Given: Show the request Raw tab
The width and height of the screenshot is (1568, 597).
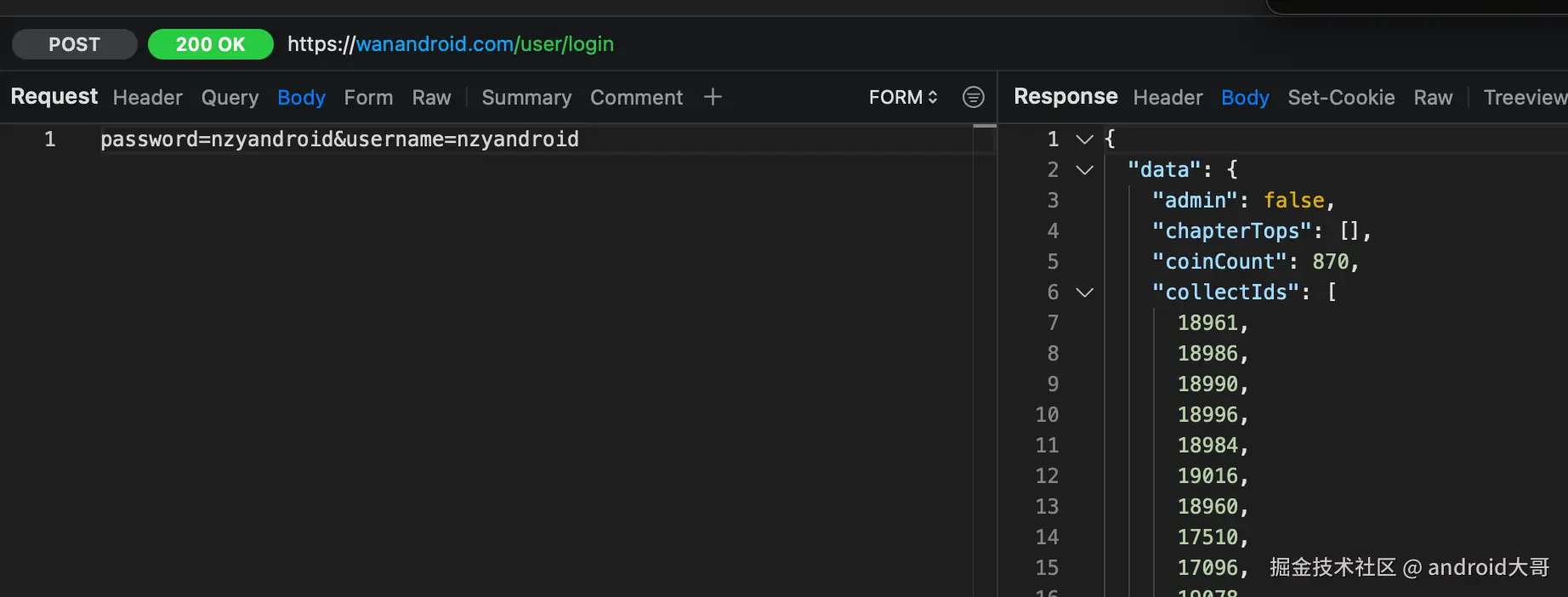Looking at the screenshot, I should 431,98.
